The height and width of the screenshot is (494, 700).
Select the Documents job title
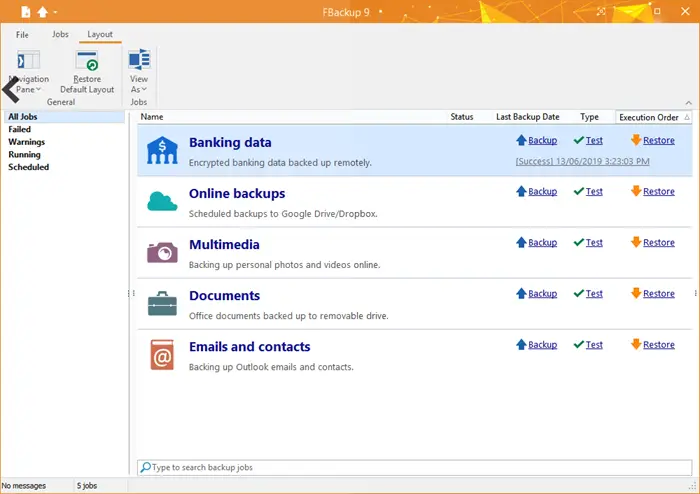click(224, 295)
